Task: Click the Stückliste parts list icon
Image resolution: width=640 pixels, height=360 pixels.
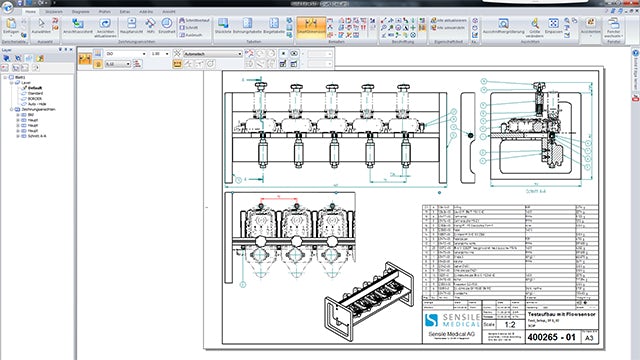Action: coord(223,26)
